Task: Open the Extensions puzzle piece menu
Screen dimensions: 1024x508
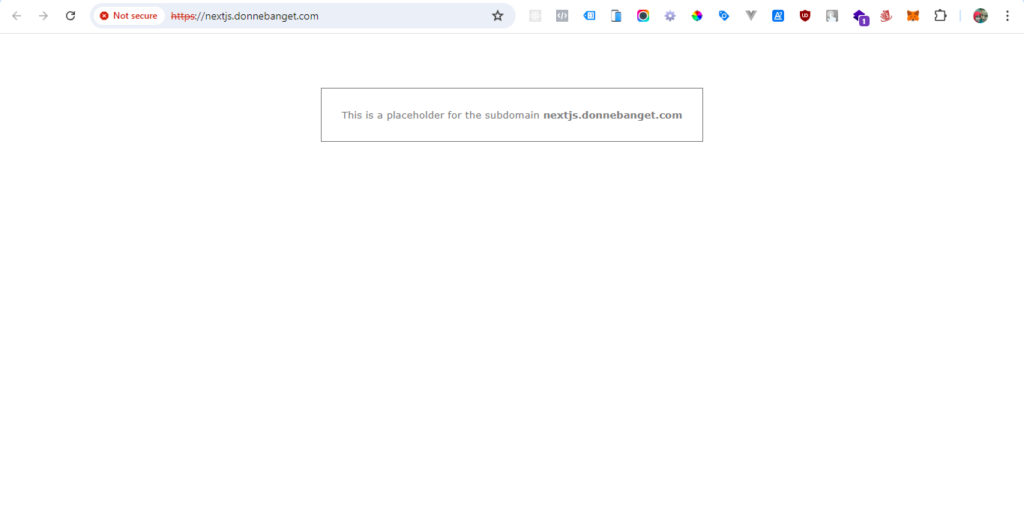Action: 940,16
